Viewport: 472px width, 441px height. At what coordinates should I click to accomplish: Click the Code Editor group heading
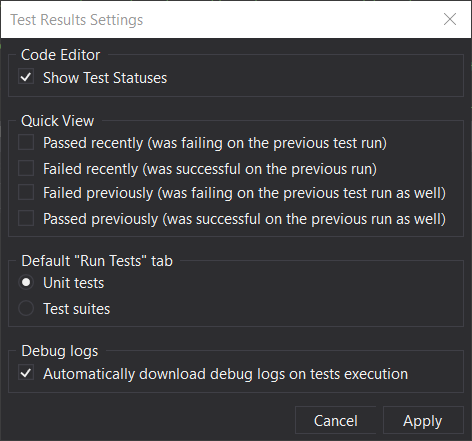pos(60,55)
